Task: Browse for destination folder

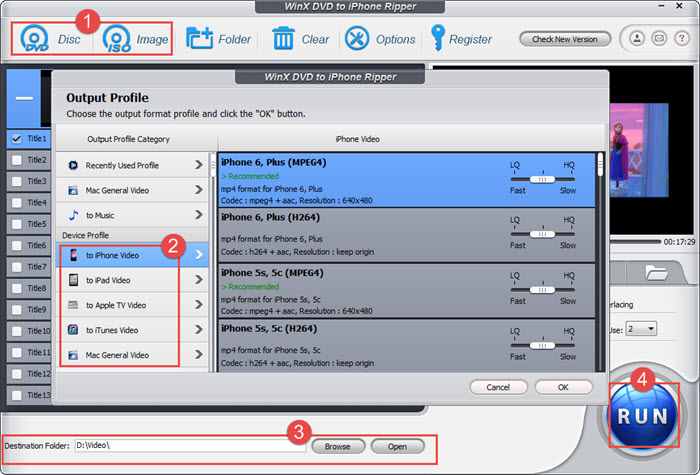Action: tap(338, 446)
